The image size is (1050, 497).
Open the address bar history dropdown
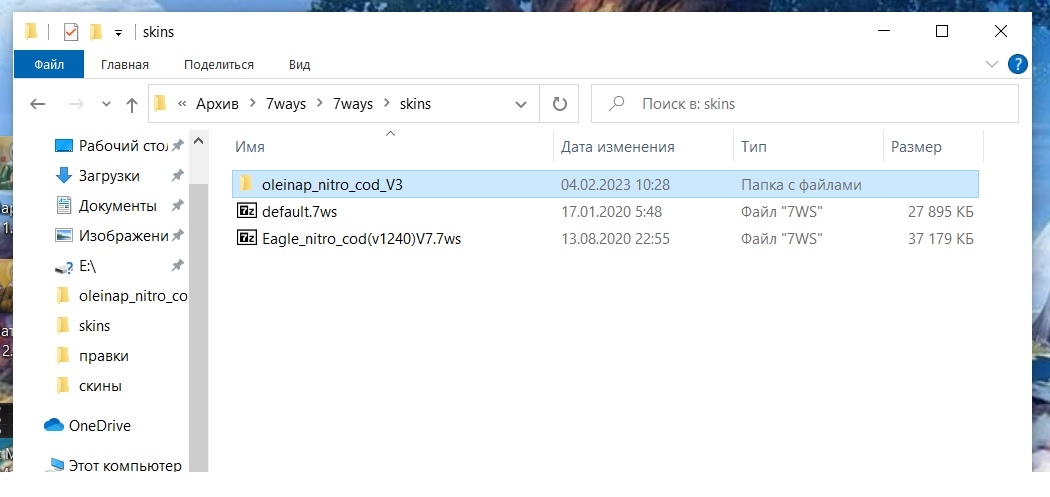point(521,104)
